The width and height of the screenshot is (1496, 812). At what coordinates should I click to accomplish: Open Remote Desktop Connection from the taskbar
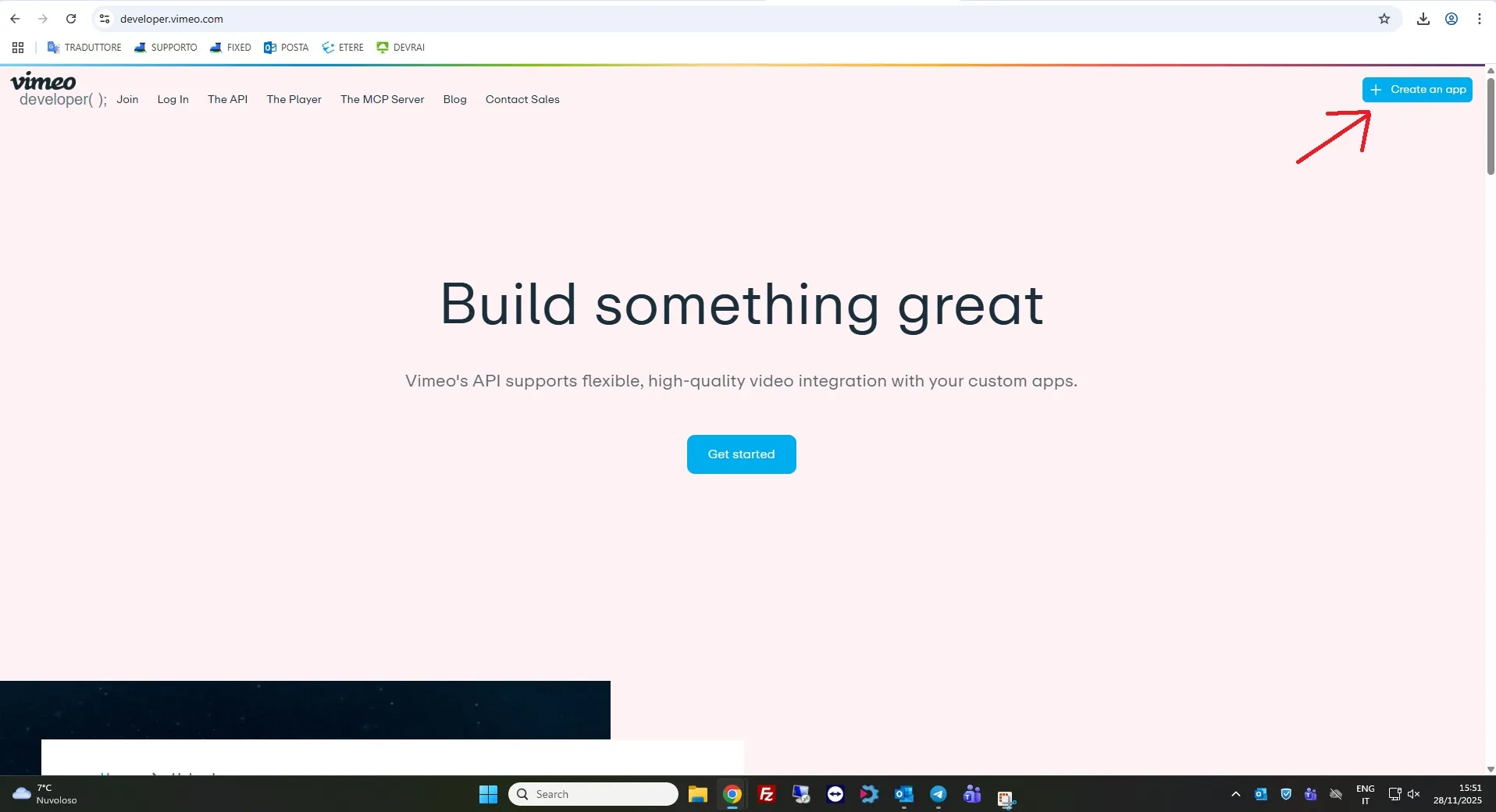(801, 794)
